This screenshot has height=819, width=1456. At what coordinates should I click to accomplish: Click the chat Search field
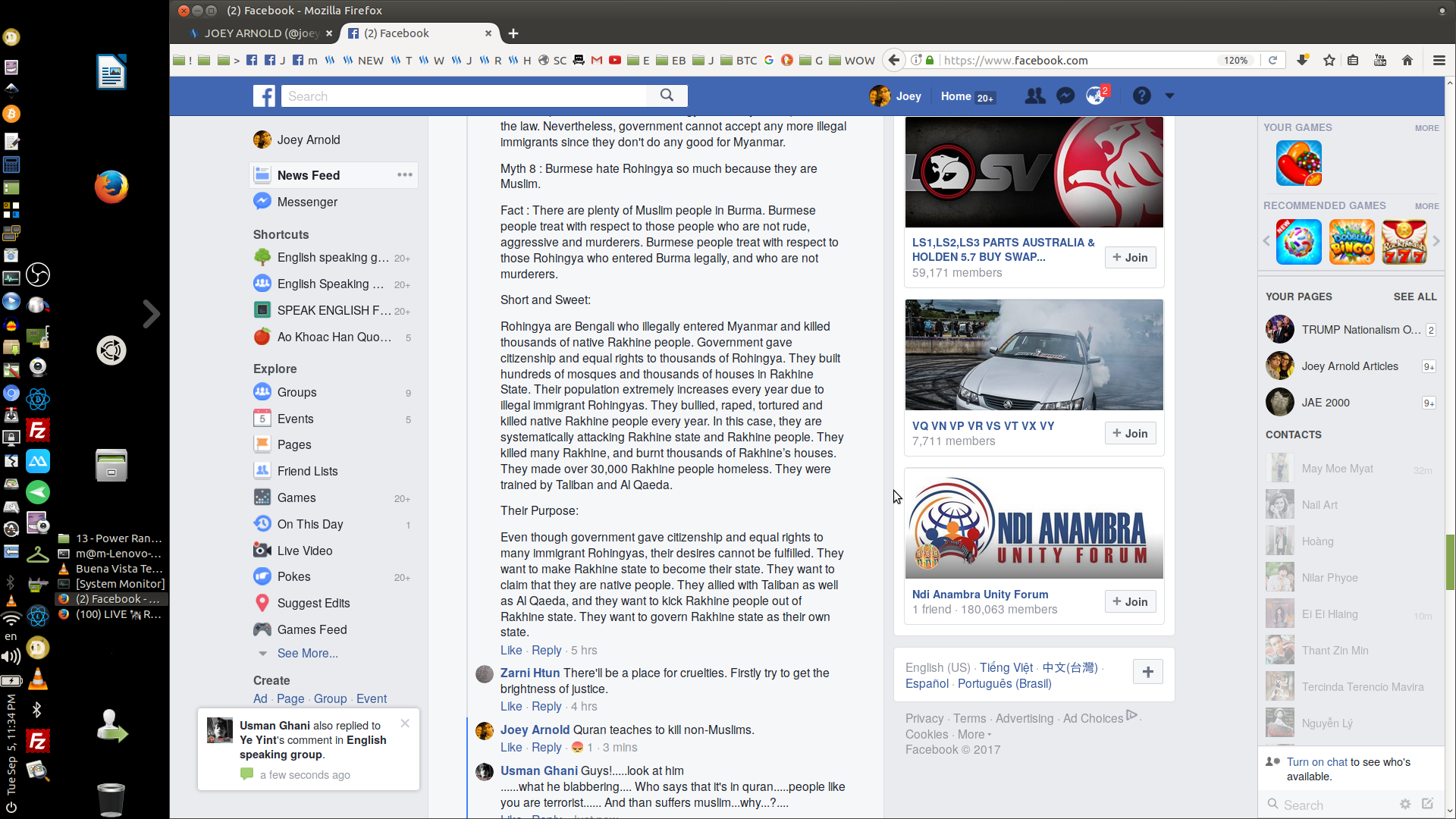point(1331,805)
